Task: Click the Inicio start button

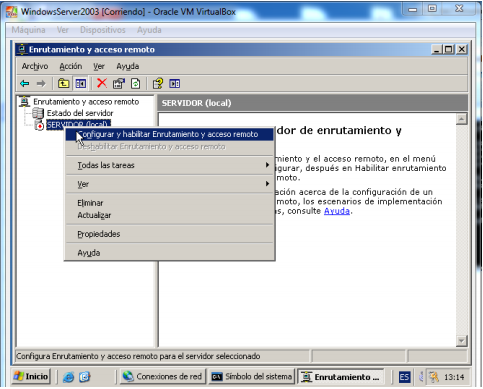Action: (x=31, y=377)
